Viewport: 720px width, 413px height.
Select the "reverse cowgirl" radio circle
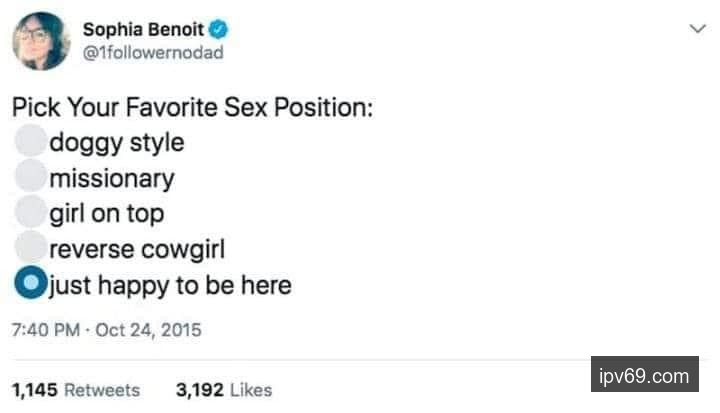coord(32,249)
